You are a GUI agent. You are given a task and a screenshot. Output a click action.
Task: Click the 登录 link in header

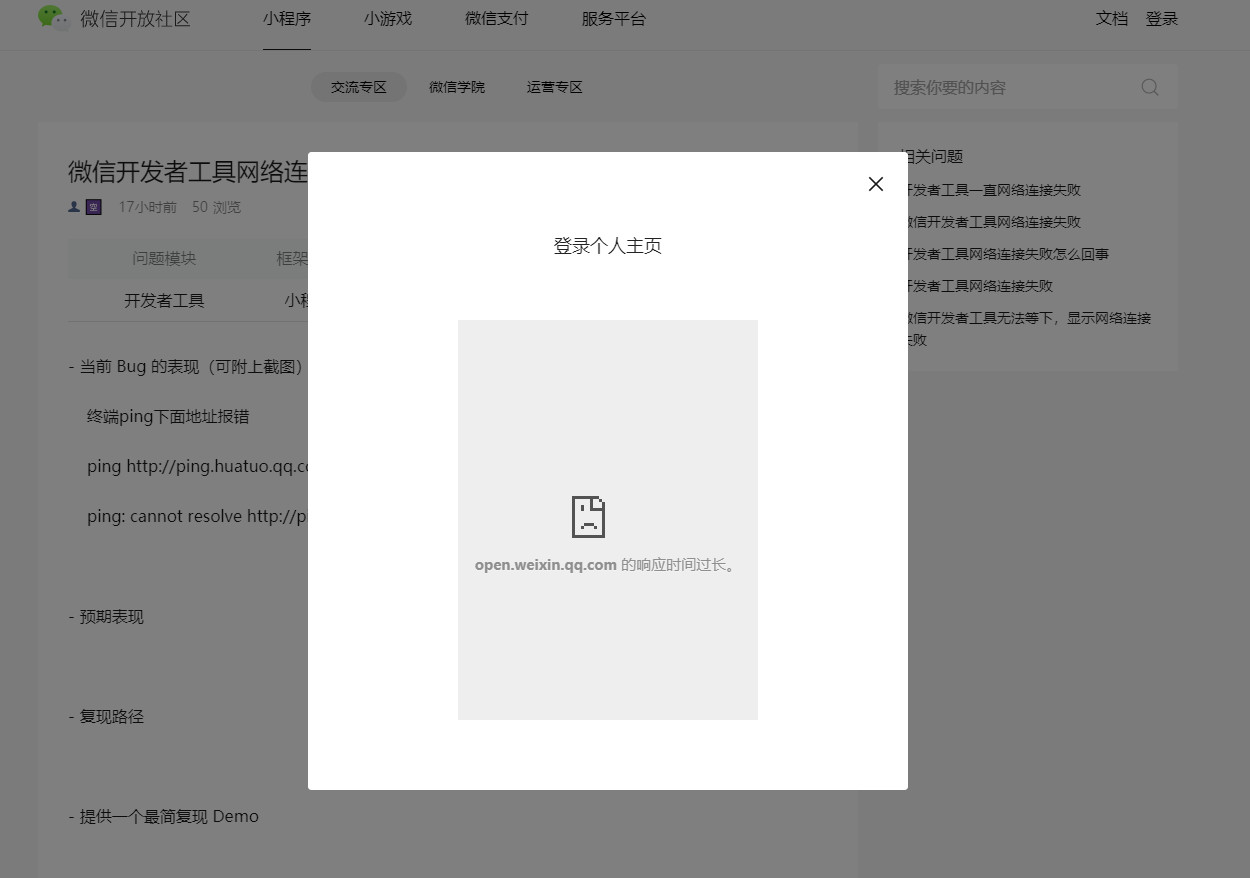click(1162, 19)
